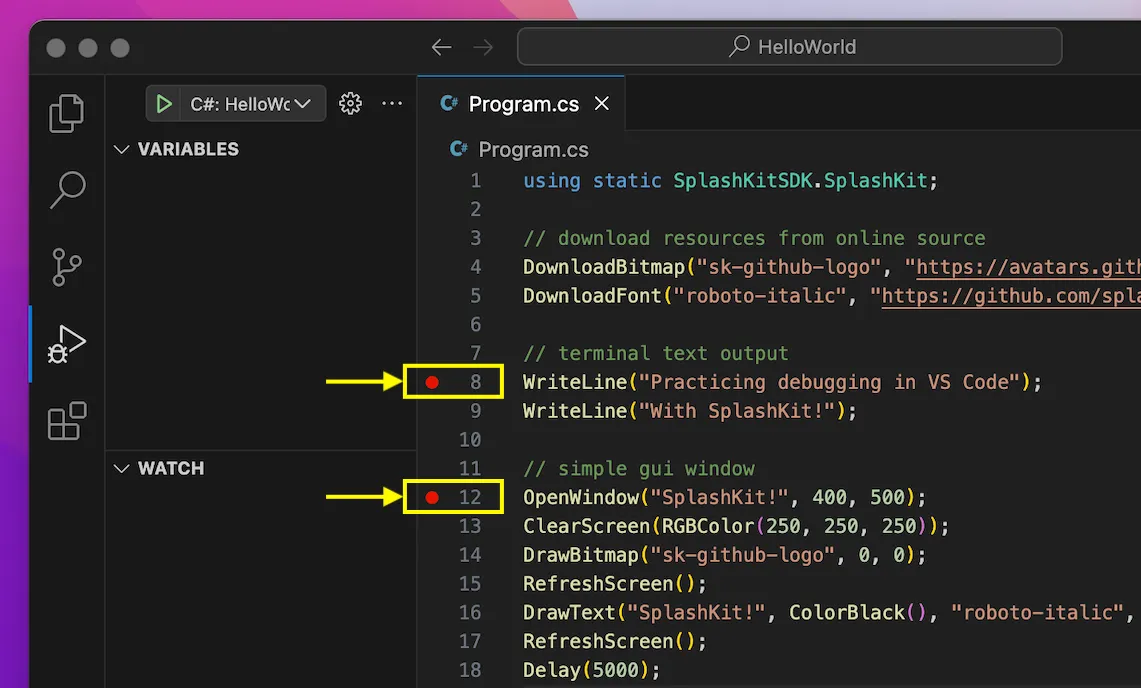The height and width of the screenshot is (688, 1141).
Task: Click the C# file icon in breadcrumb
Action: (458, 149)
